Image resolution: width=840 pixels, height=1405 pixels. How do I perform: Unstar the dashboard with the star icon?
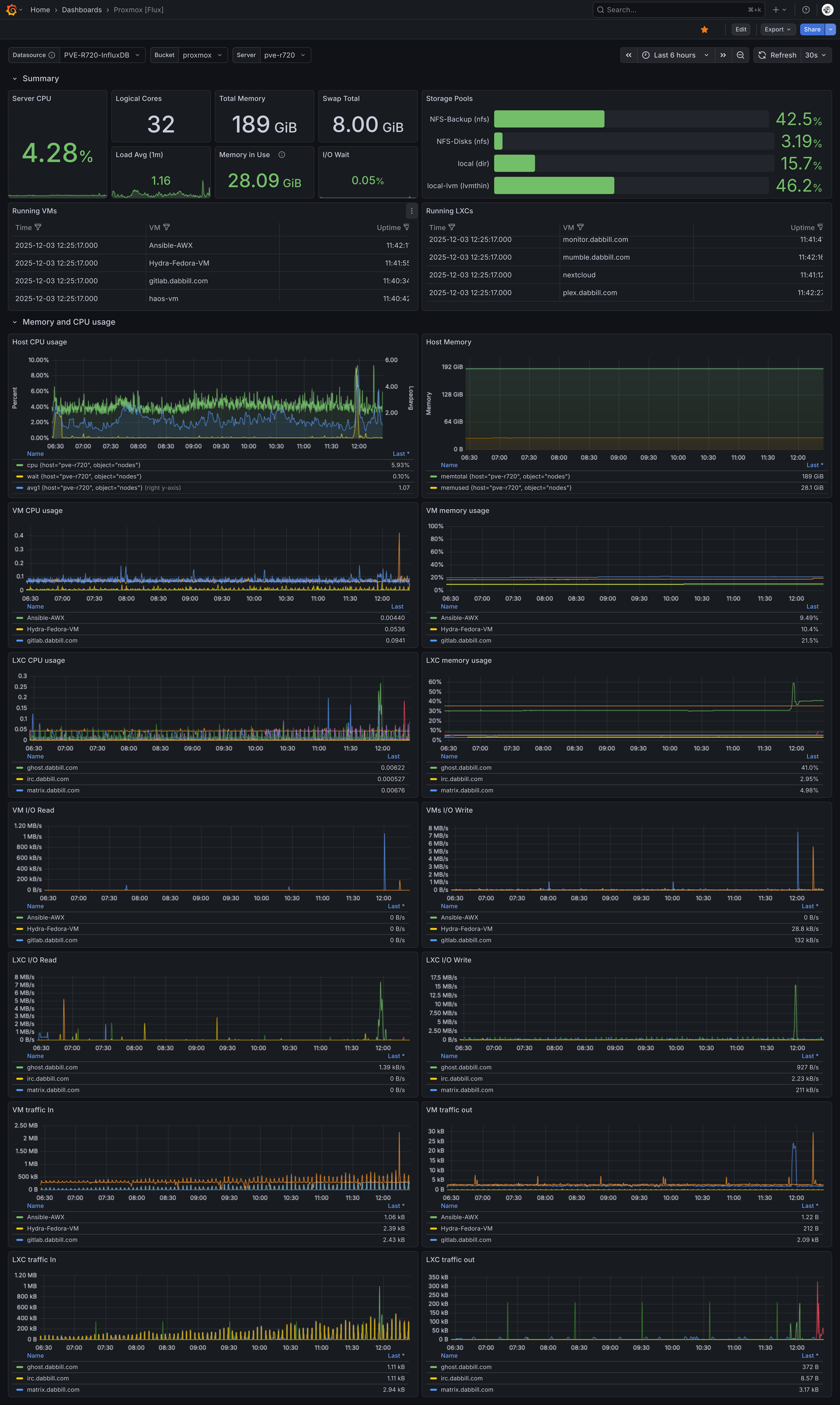pos(704,29)
